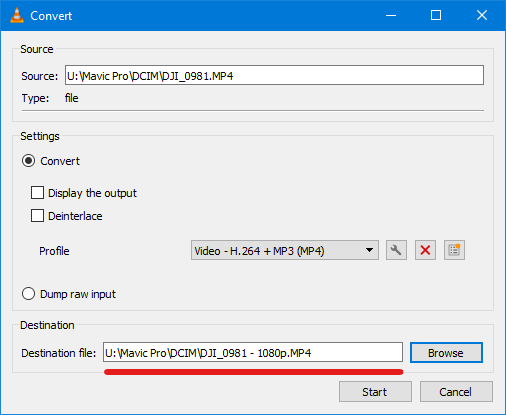Viewport: 506px width, 415px height.
Task: Delete selected profile with red X
Action: point(425,250)
